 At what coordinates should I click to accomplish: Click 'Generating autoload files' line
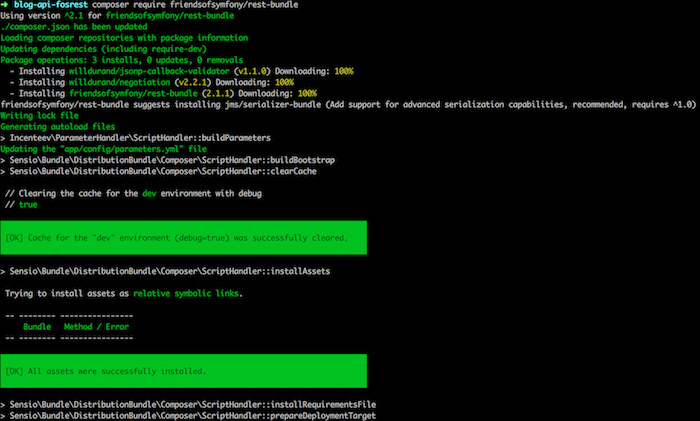[58, 127]
